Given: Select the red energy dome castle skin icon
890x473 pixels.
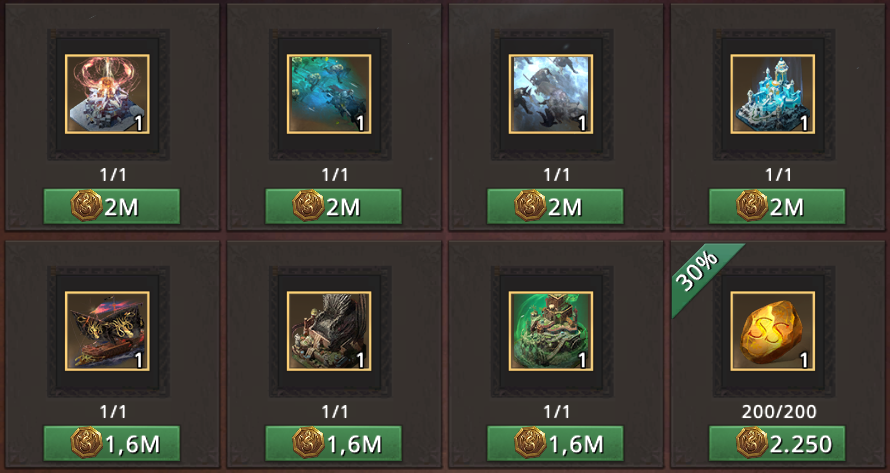Looking at the screenshot, I should click(x=107, y=94).
